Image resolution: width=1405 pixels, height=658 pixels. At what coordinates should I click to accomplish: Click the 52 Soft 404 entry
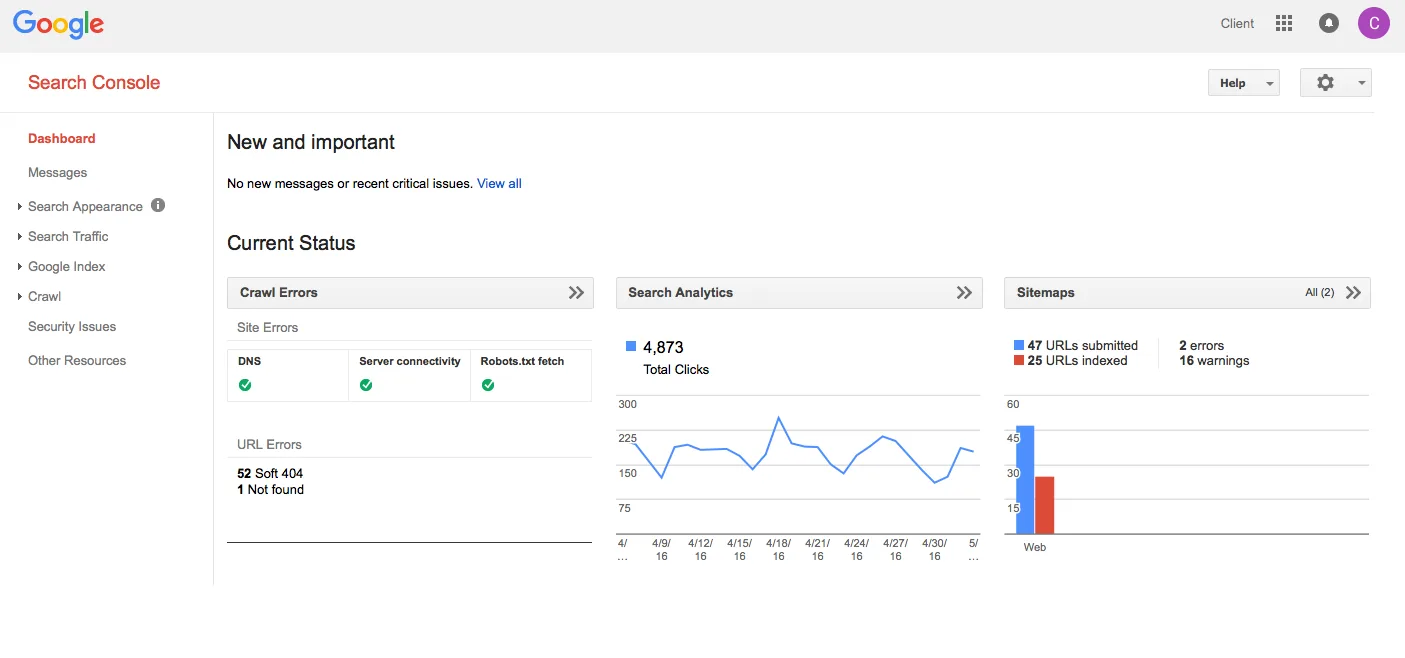click(x=270, y=473)
